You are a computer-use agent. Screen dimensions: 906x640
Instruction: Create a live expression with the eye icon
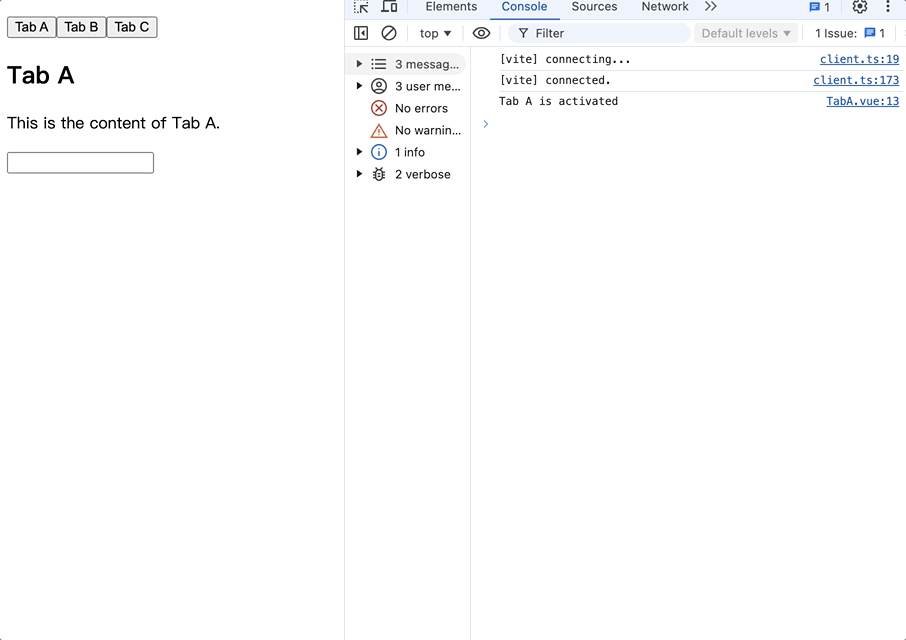click(x=481, y=34)
